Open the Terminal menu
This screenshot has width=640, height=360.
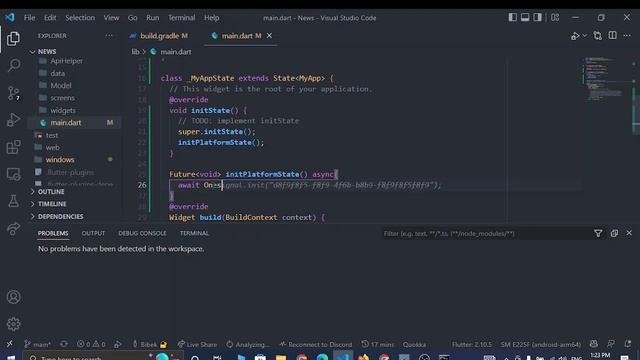point(181,18)
